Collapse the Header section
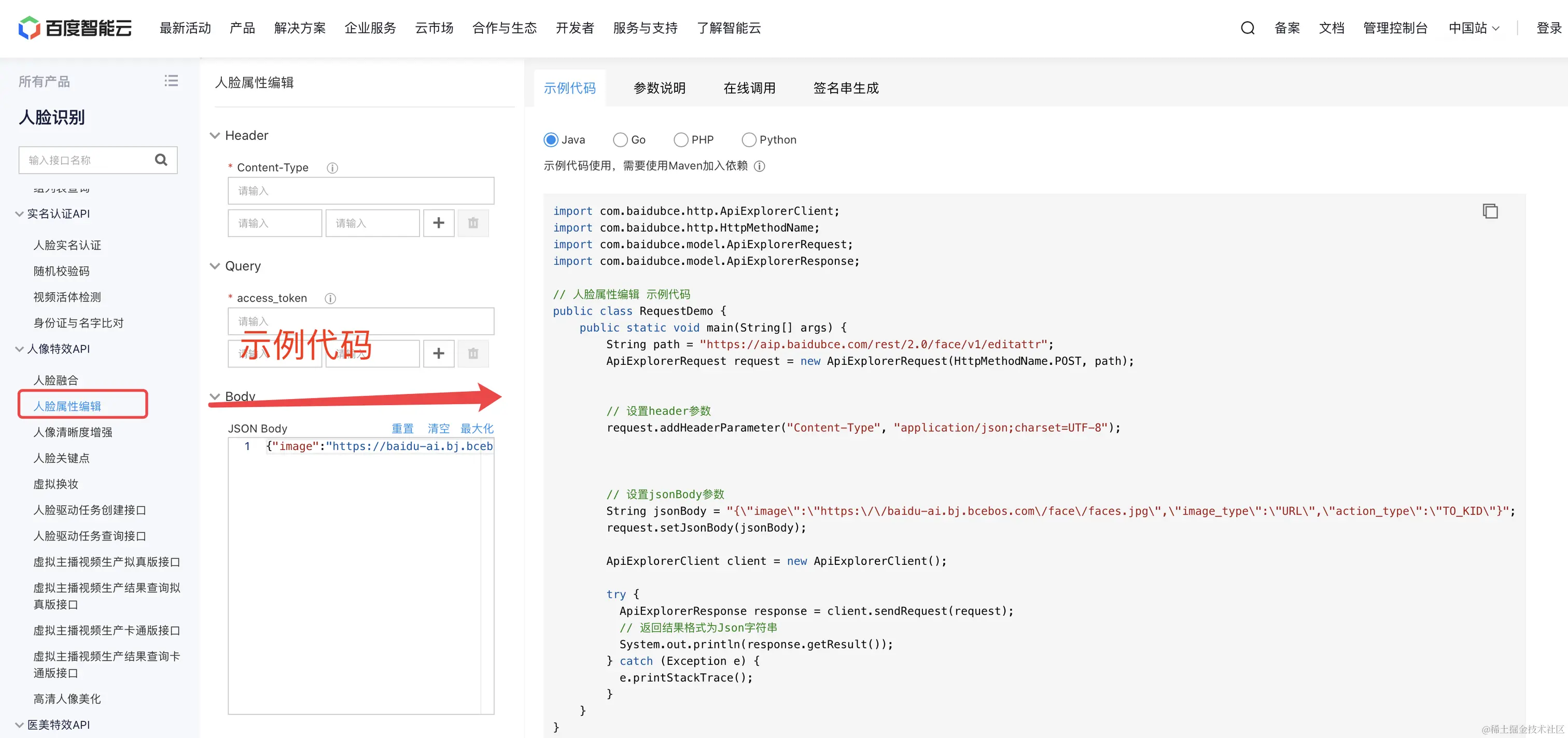The width and height of the screenshot is (1568, 738). (215, 136)
